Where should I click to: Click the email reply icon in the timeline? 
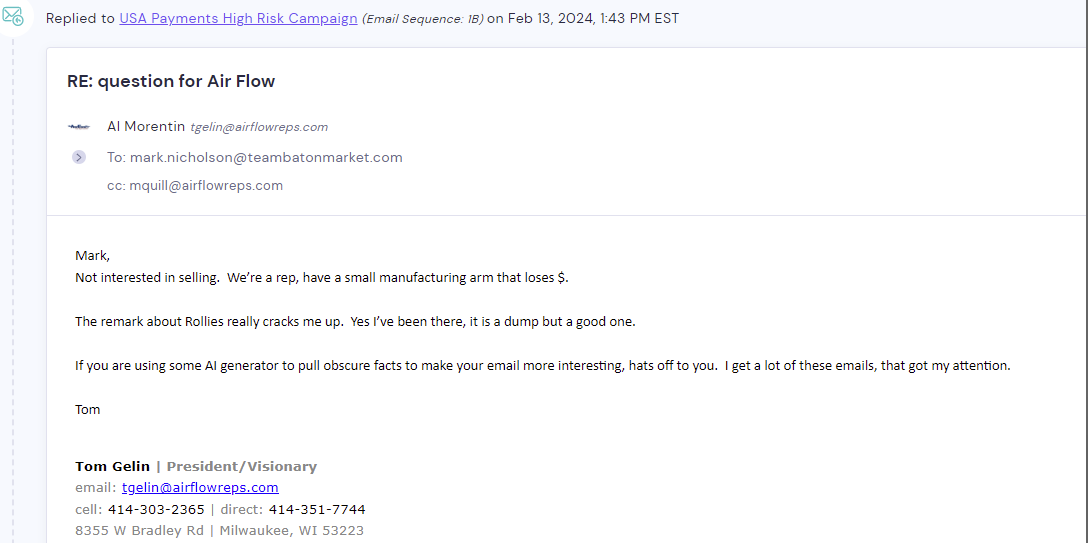pyautogui.click(x=13, y=18)
